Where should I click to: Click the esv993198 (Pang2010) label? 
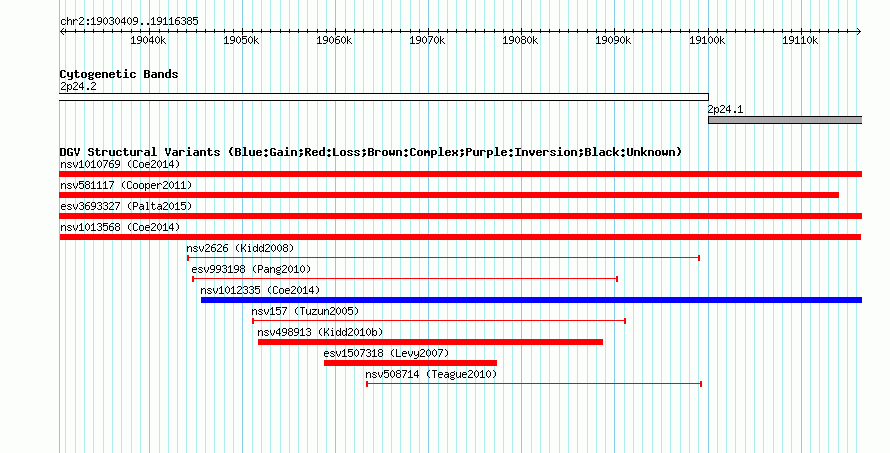(x=251, y=270)
